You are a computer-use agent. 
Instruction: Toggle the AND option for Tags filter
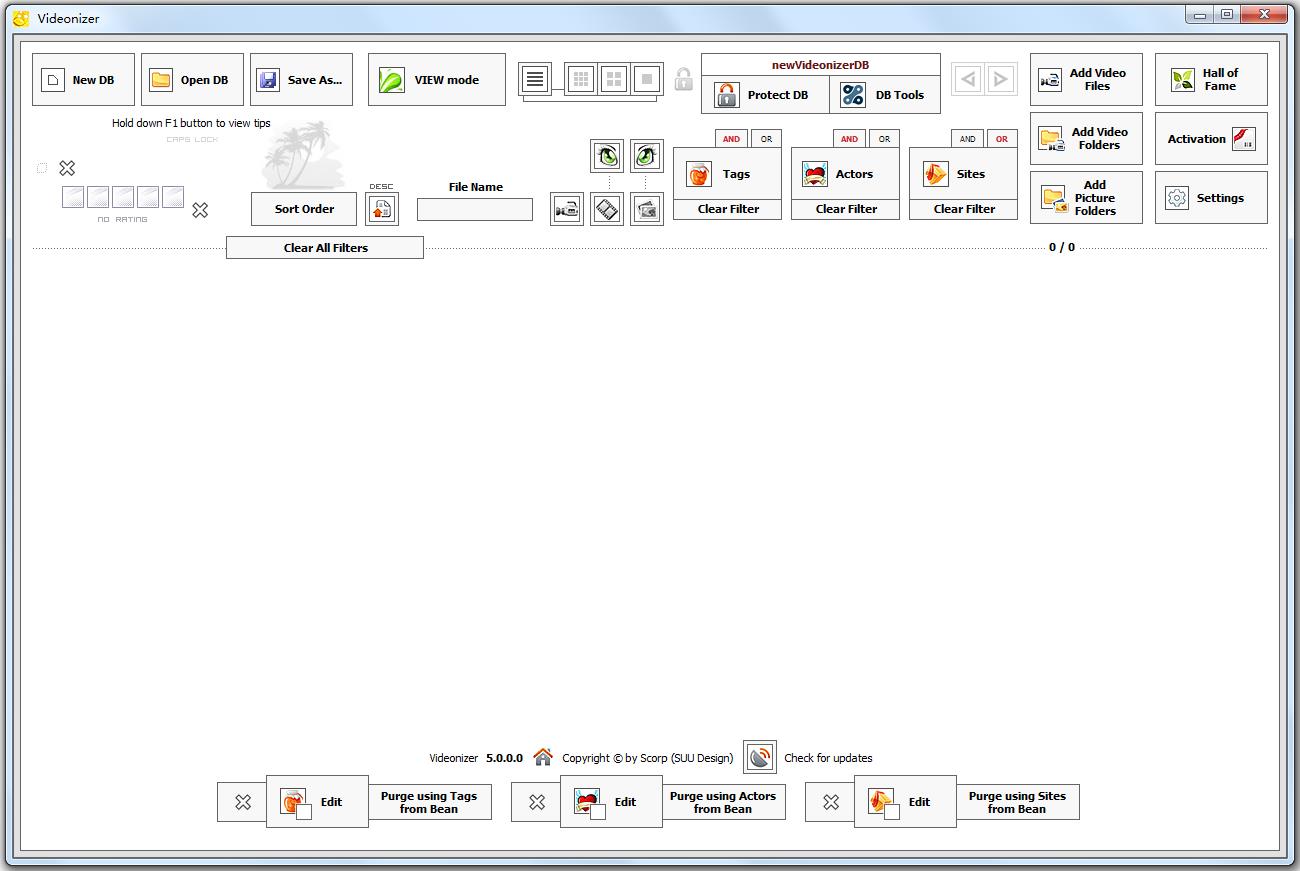click(731, 139)
